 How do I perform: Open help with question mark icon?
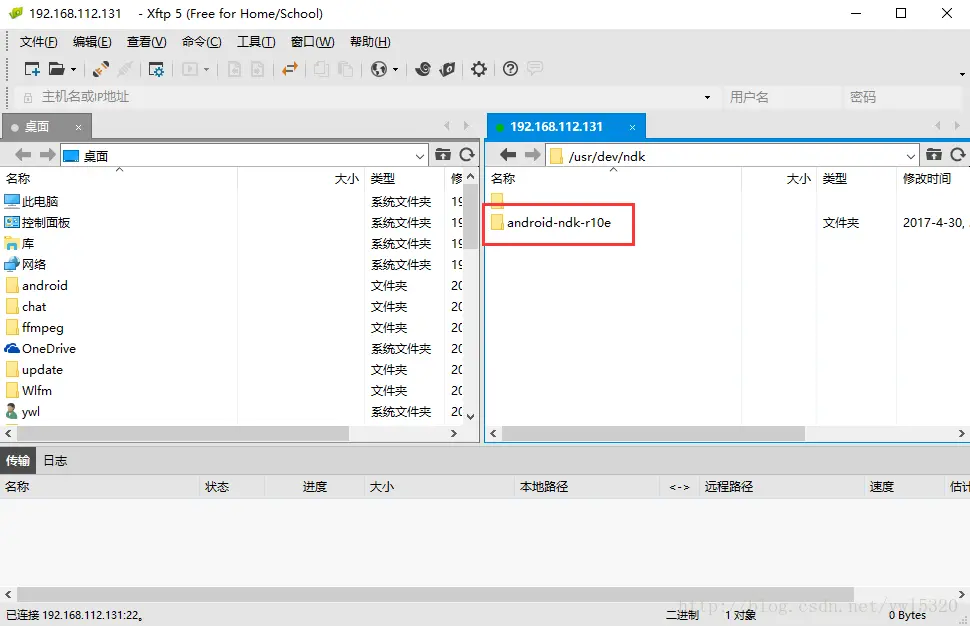[x=510, y=69]
